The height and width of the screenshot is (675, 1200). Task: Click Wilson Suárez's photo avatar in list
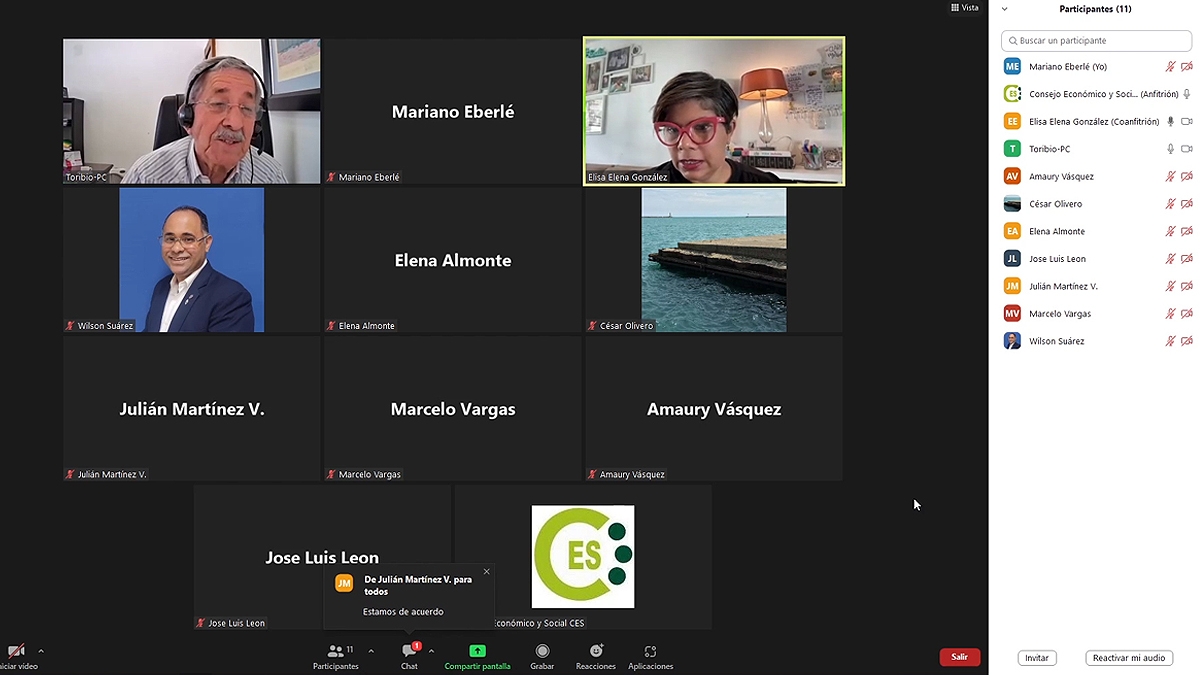pyautogui.click(x=1012, y=341)
